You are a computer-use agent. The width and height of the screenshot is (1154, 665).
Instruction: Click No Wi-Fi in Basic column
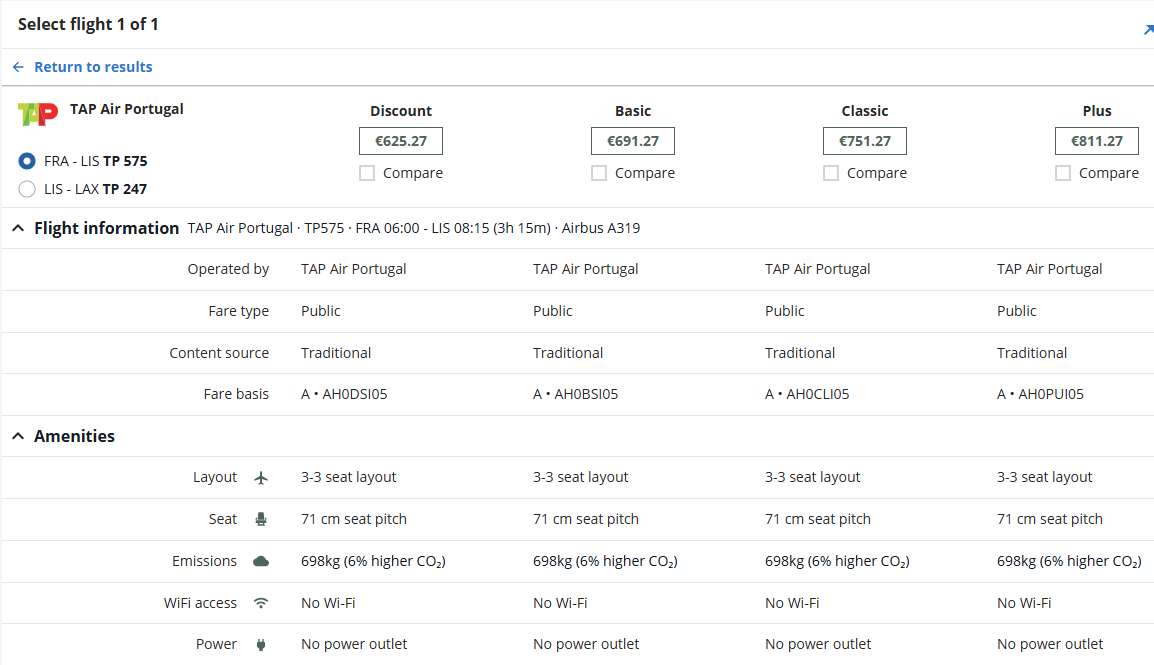(560, 603)
